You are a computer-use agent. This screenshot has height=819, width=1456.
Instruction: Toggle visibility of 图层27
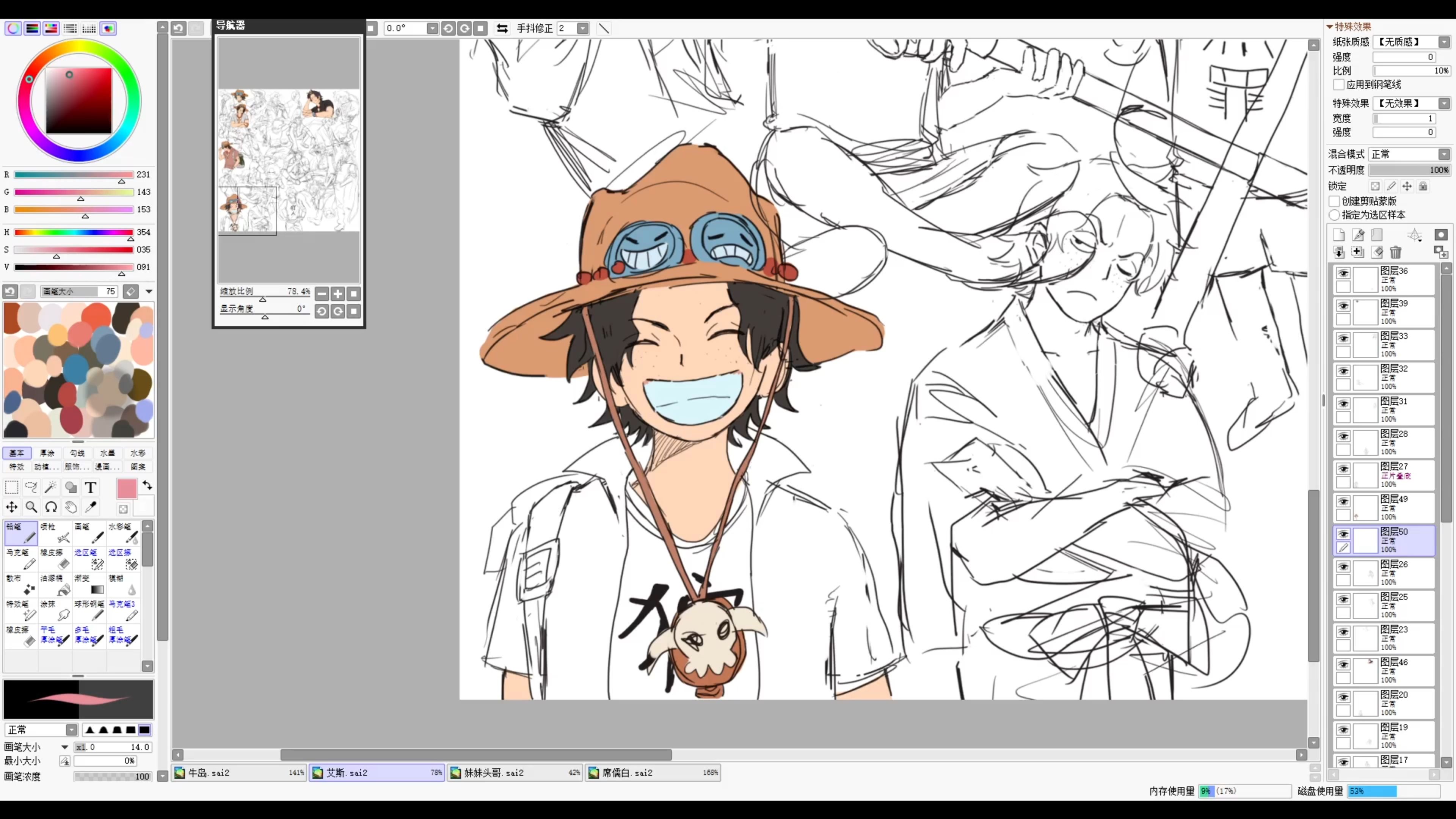[1343, 469]
